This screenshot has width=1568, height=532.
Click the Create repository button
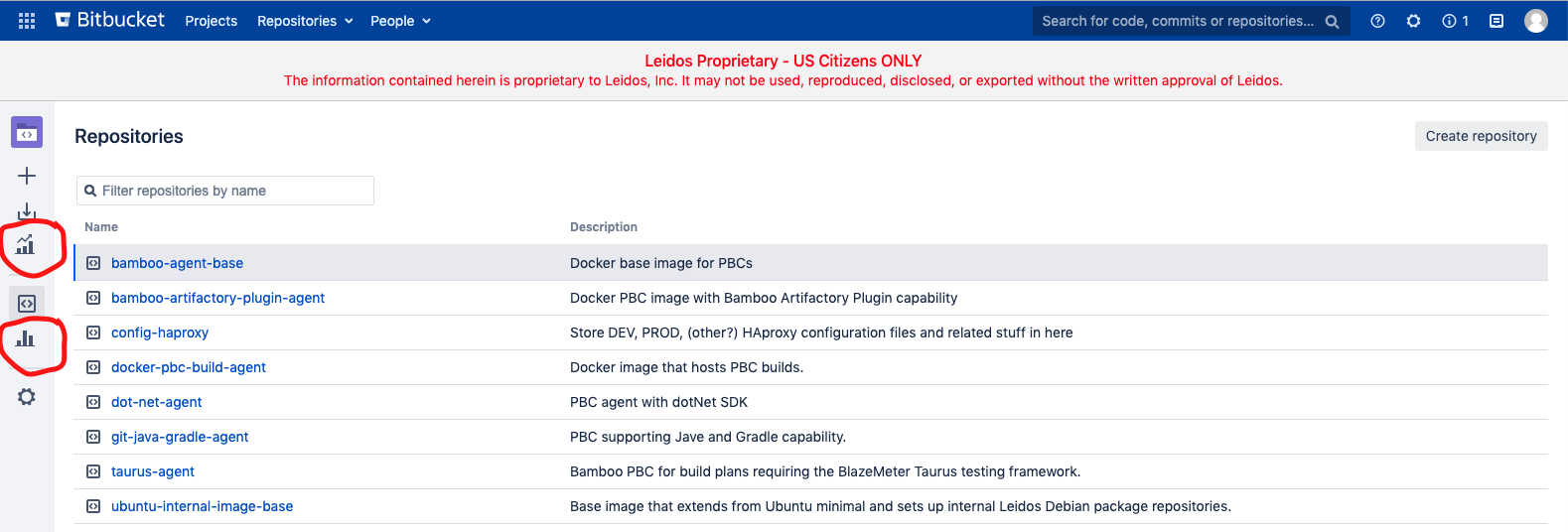(1481, 136)
